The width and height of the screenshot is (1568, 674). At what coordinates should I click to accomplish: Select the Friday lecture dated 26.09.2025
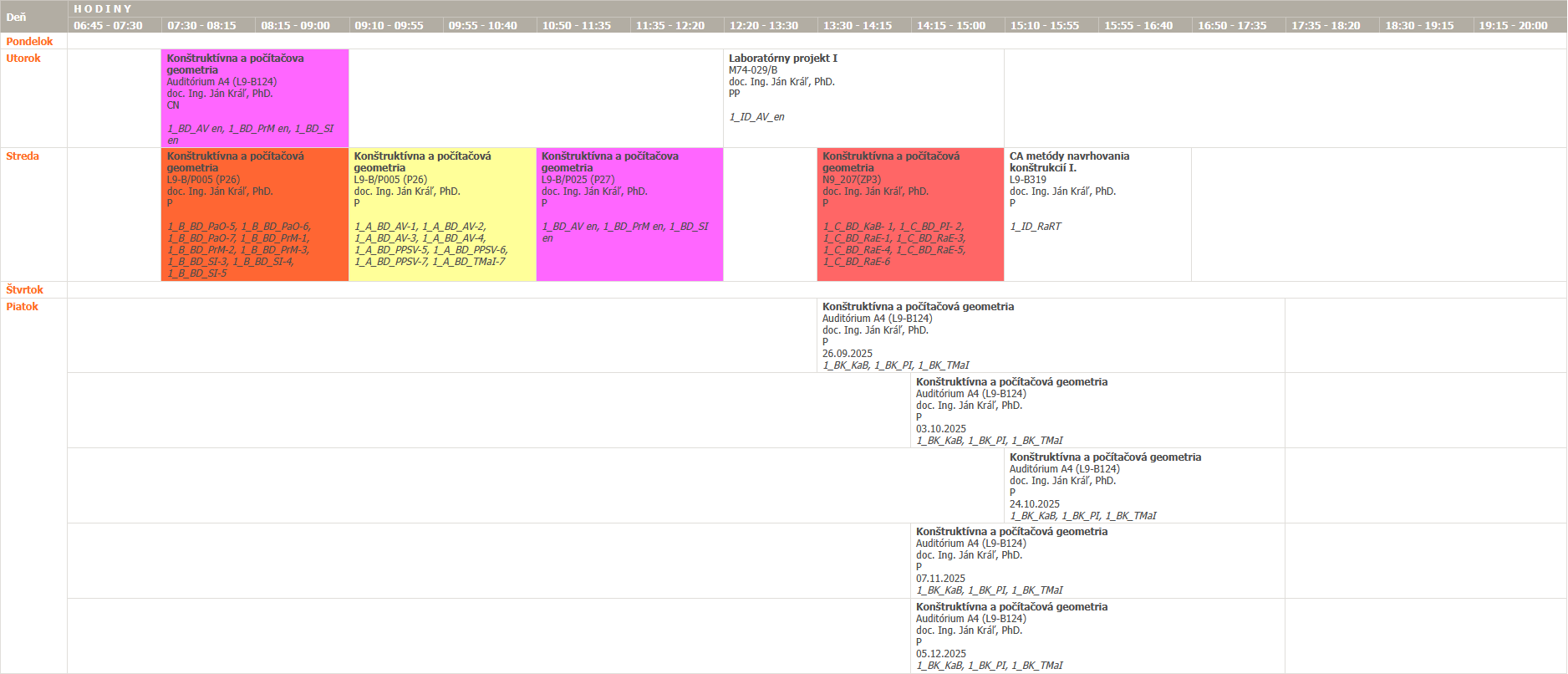click(x=1050, y=335)
